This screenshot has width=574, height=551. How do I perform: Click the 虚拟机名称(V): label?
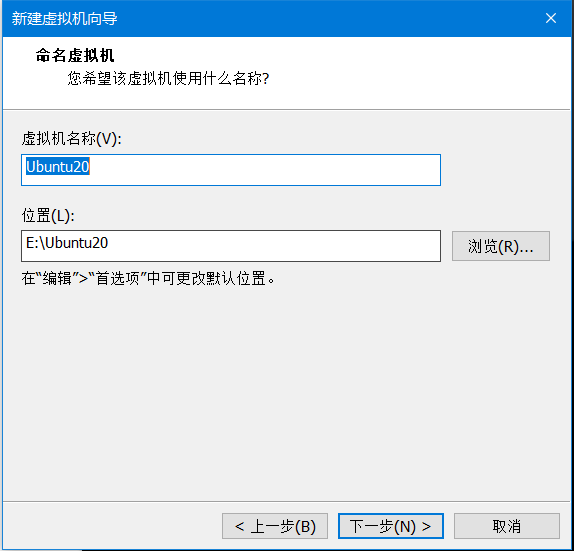point(71,139)
